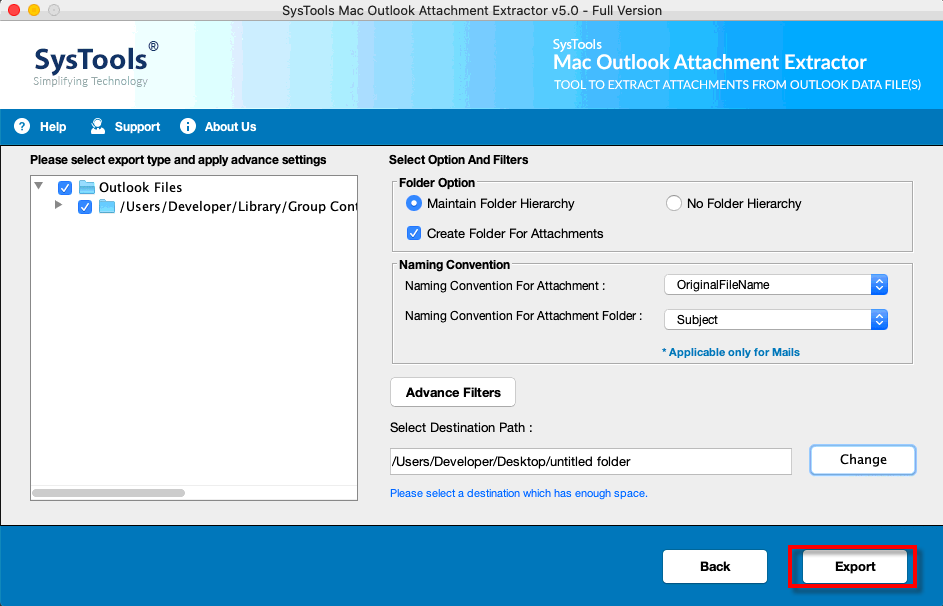Disable Create Folder For Attachments
Screen dimensions: 943x606
click(414, 233)
